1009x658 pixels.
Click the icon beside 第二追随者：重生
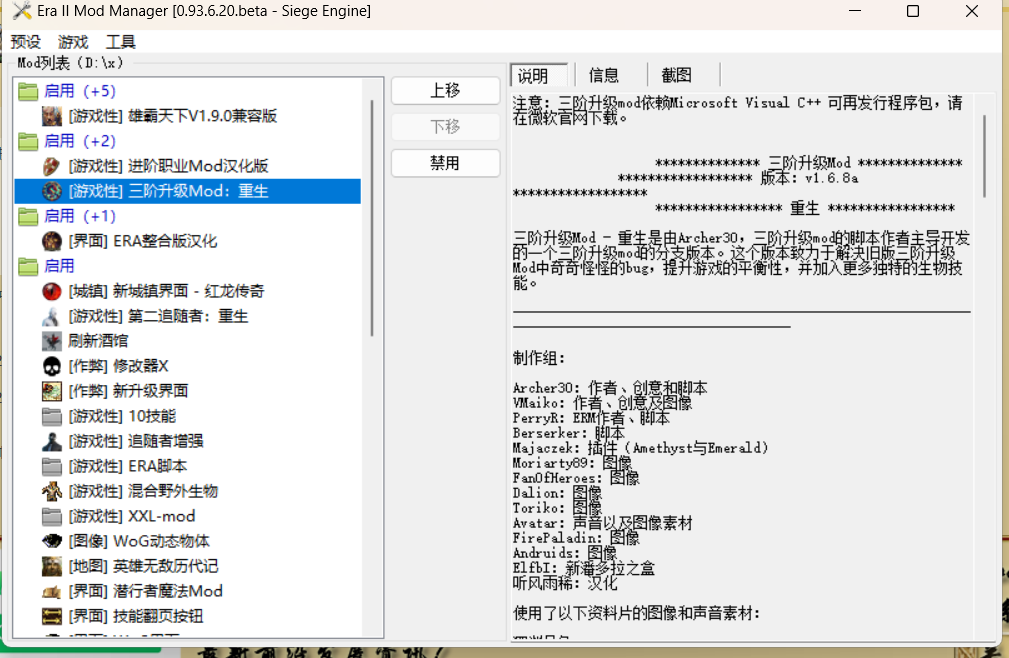click(x=52, y=316)
